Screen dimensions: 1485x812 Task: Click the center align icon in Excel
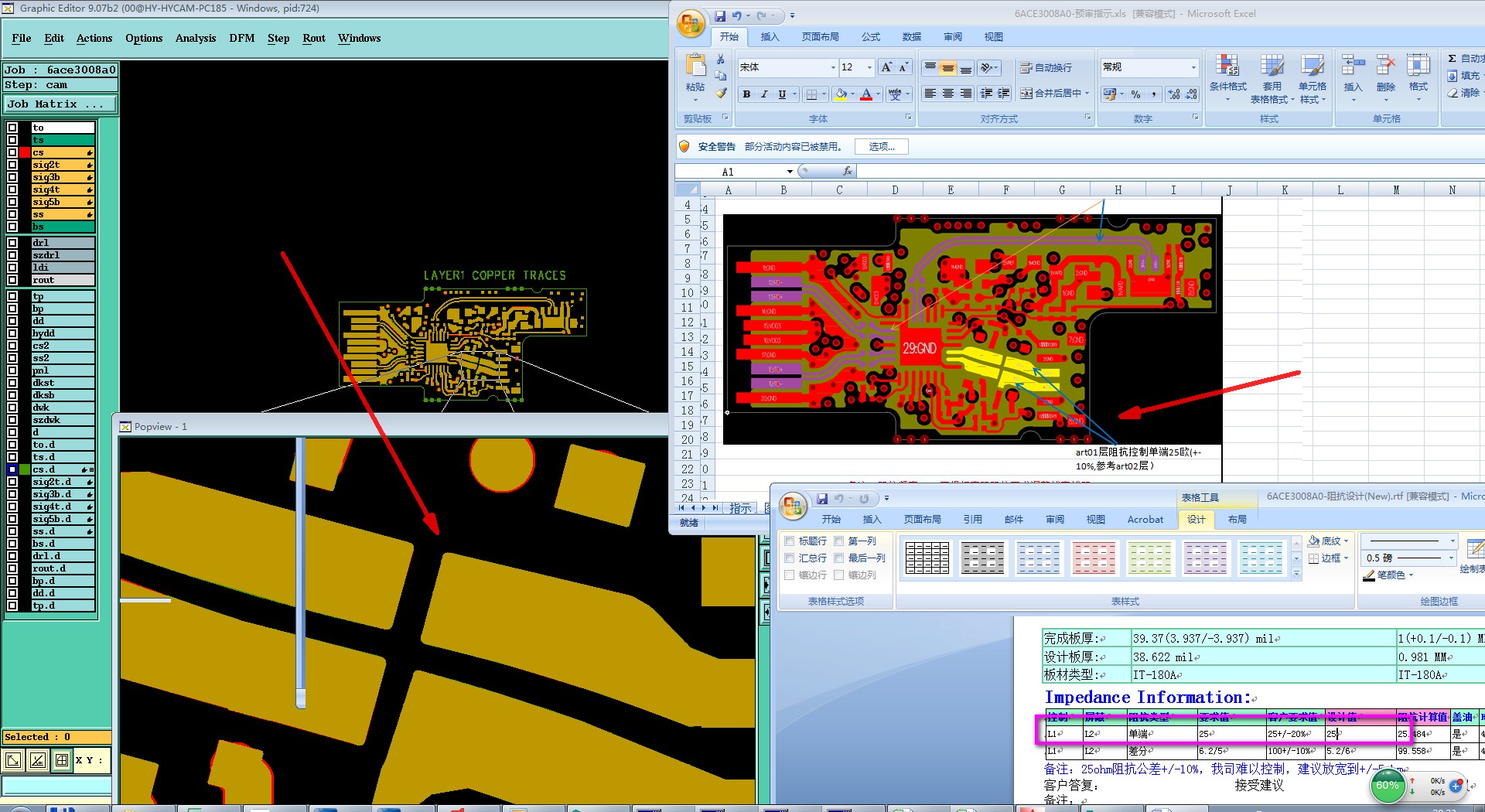(947, 94)
